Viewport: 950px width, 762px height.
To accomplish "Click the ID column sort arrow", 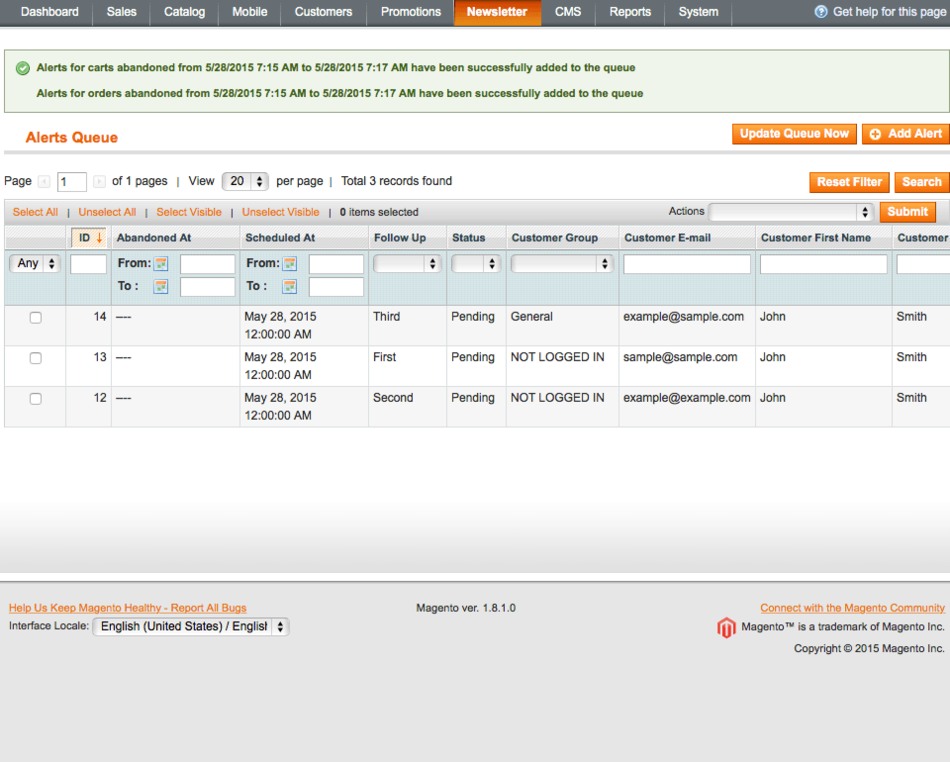I will [99, 238].
